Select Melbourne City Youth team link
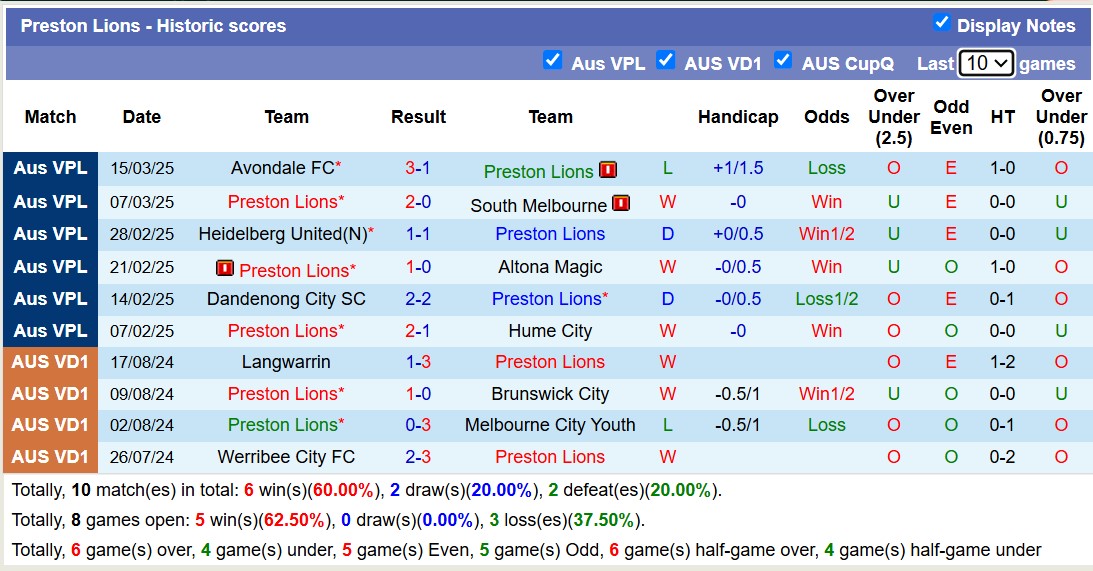 550,425
